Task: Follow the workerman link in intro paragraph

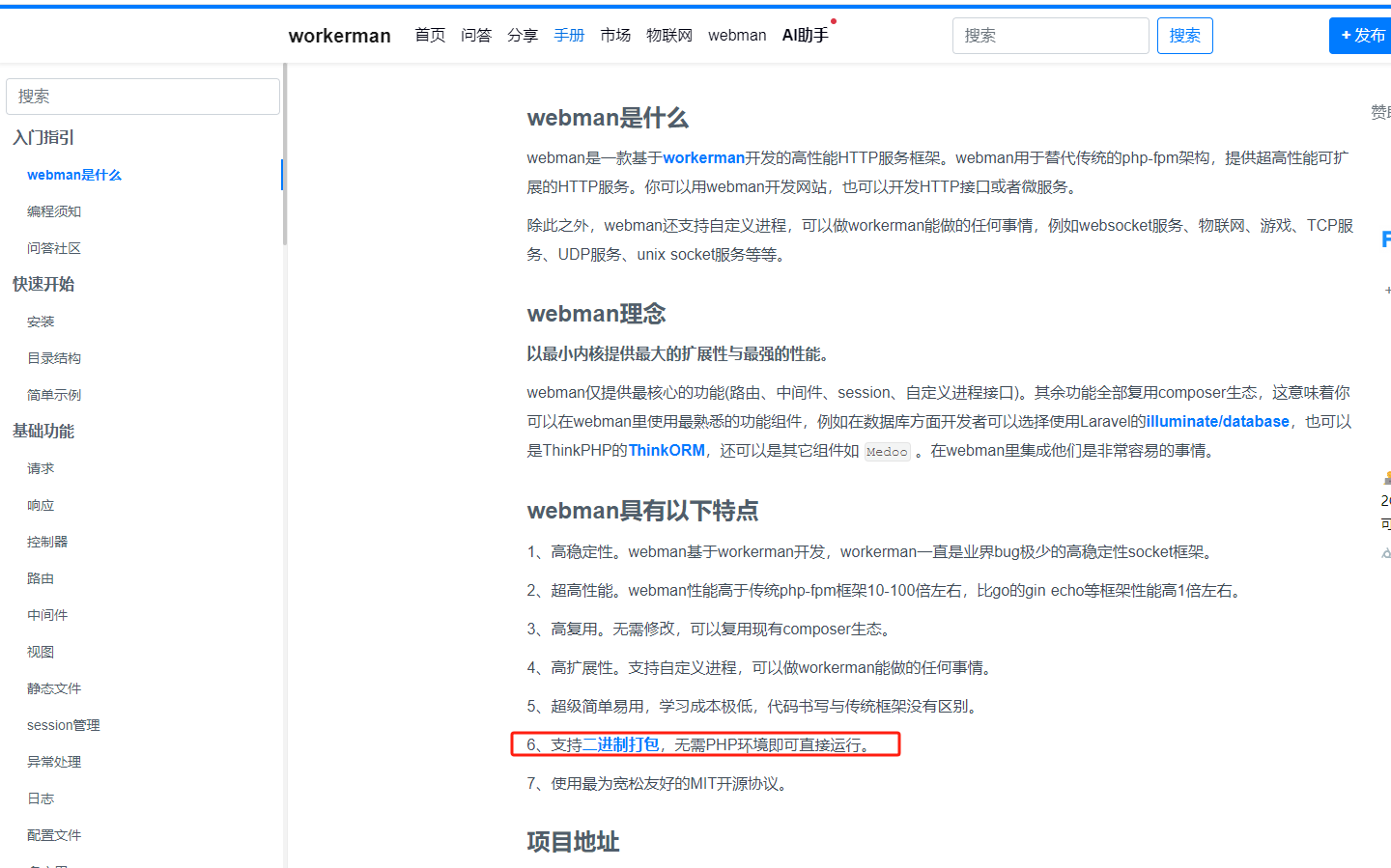Action: pos(703,157)
